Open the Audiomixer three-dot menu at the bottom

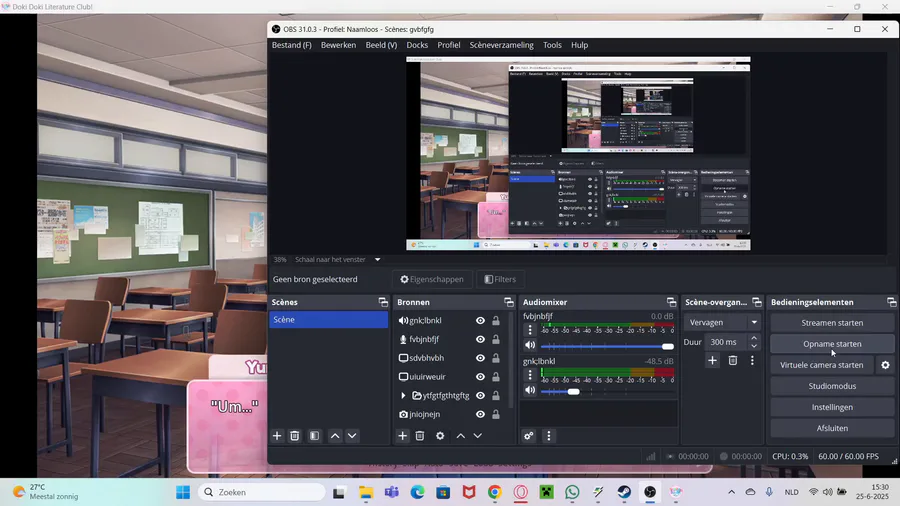tap(549, 436)
